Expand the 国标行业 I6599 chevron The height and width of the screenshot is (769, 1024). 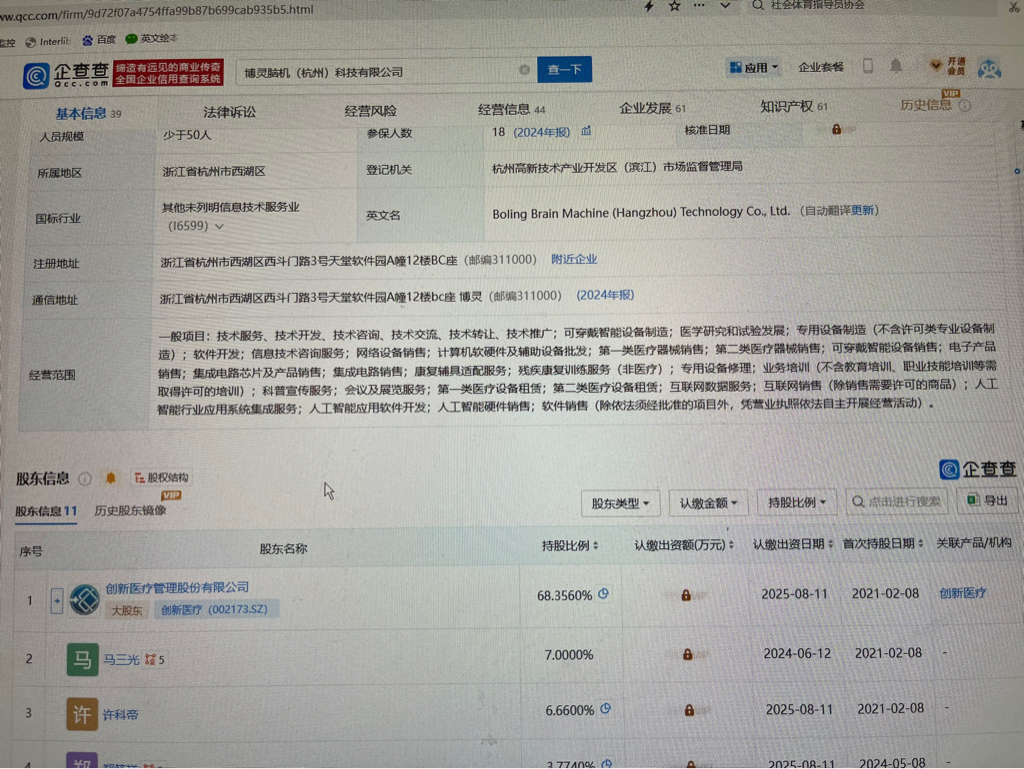tap(219, 227)
